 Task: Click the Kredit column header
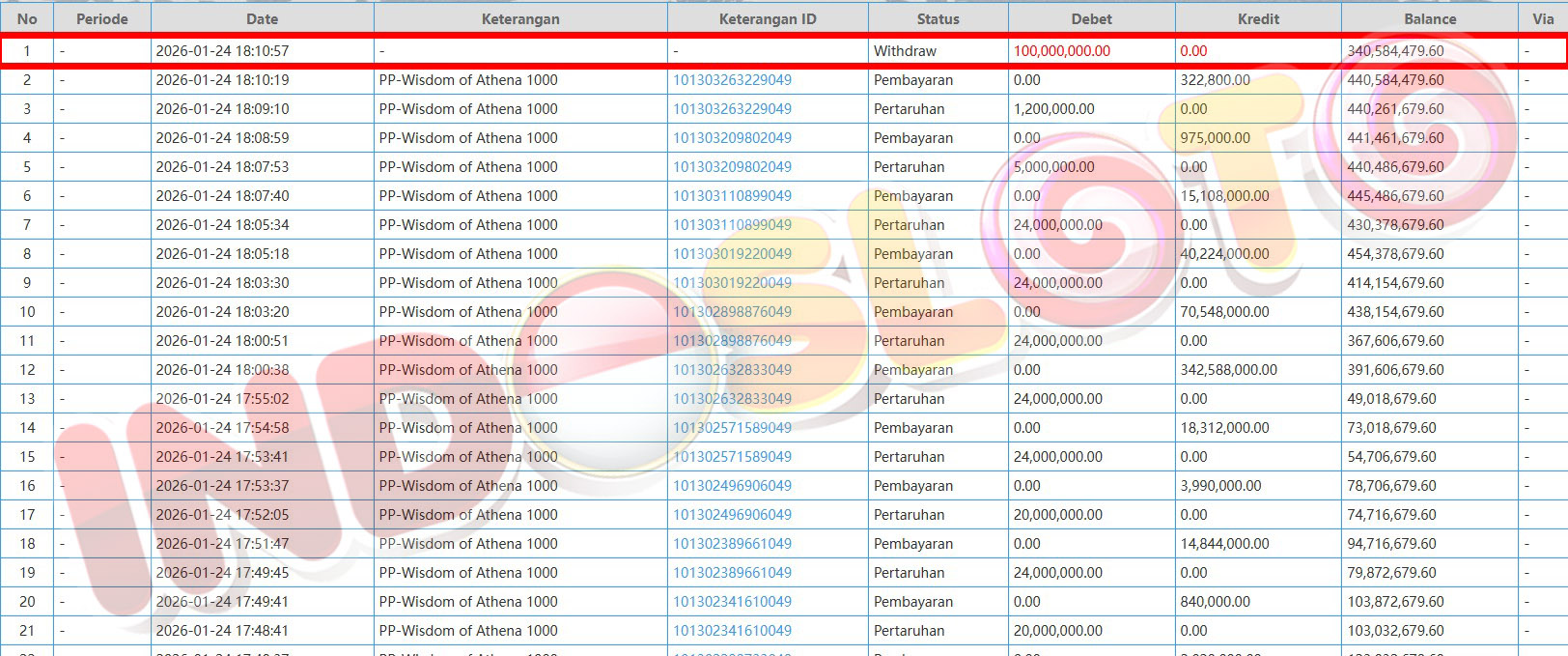1257,18
